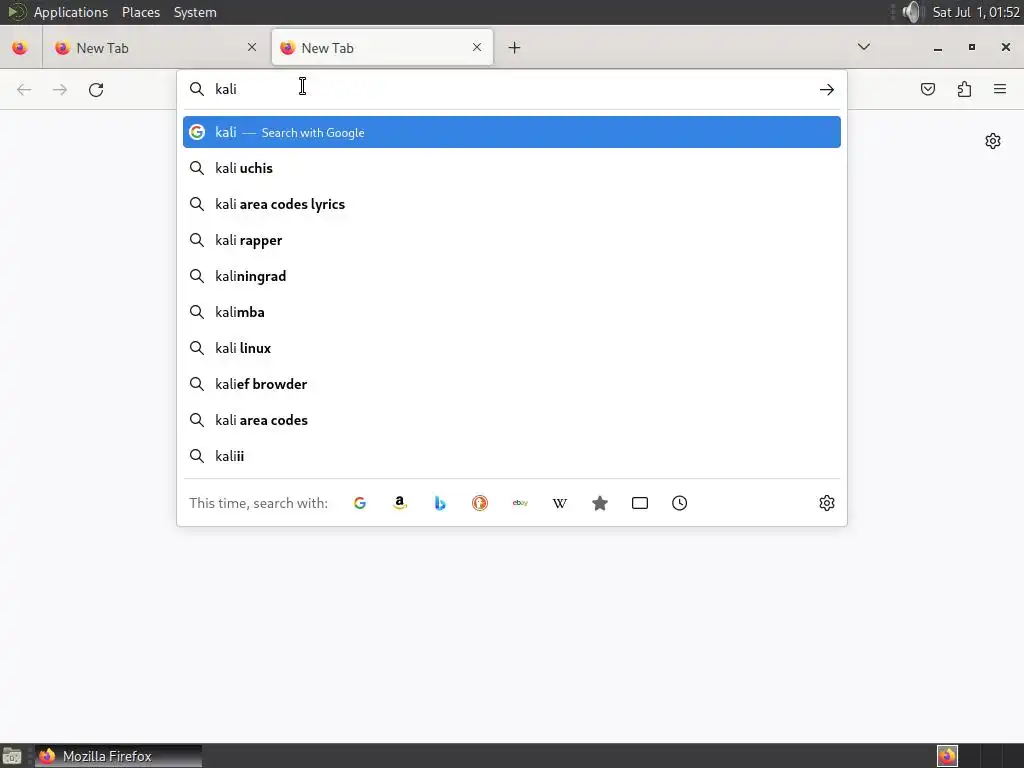Open Firefox View pinned tab

pyautogui.click(x=20, y=48)
